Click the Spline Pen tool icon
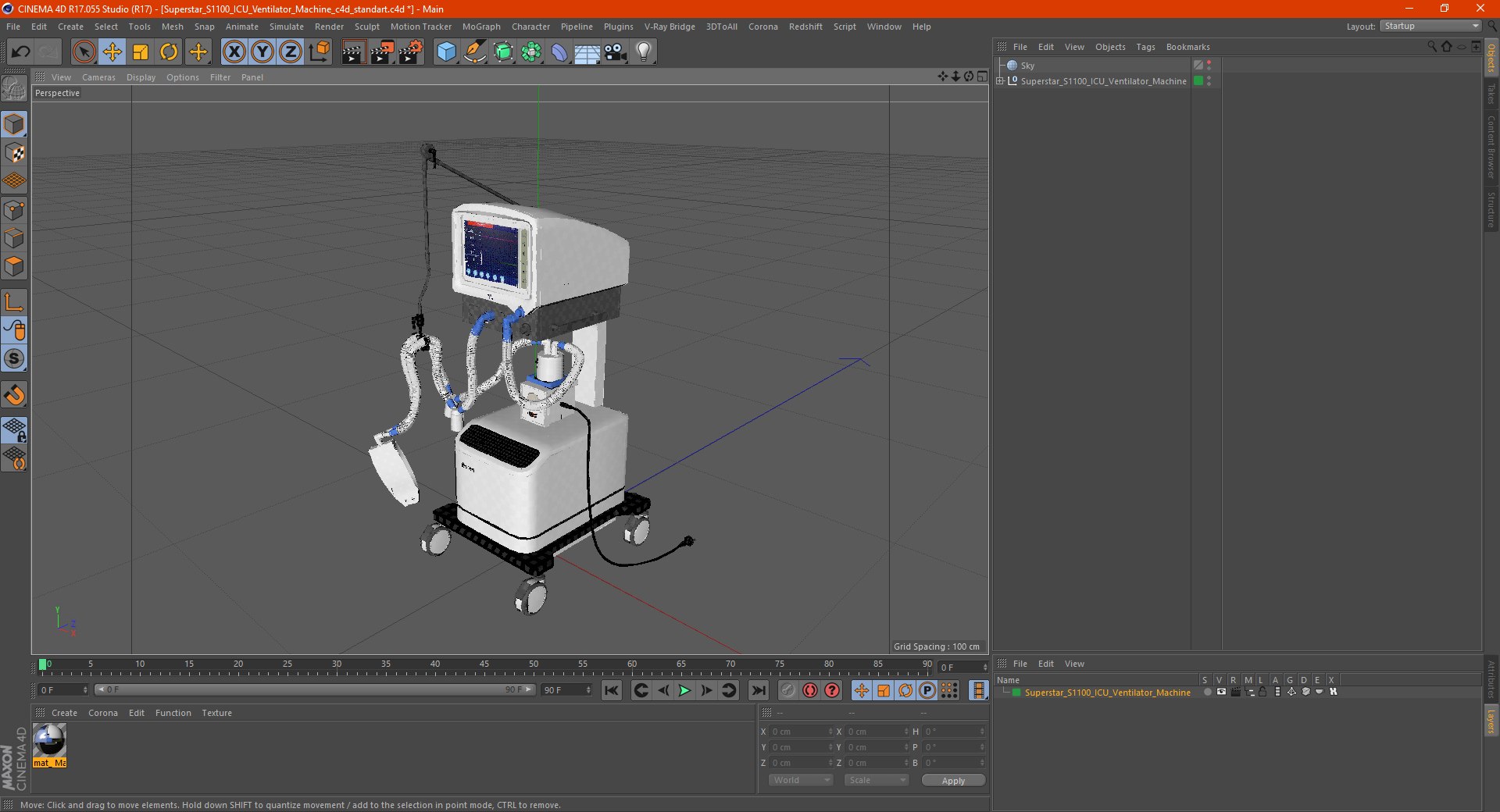 tap(474, 52)
